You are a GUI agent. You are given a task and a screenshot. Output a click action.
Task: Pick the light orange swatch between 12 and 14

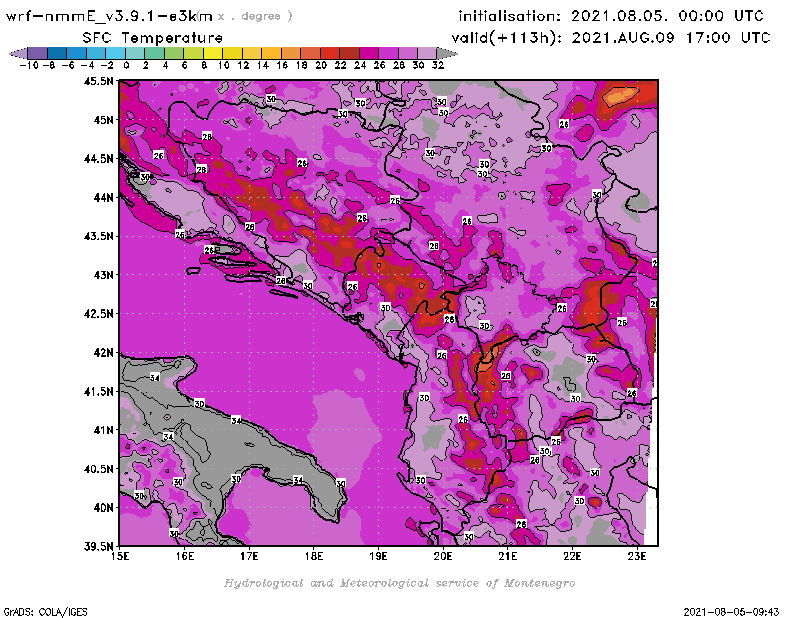coord(252,53)
